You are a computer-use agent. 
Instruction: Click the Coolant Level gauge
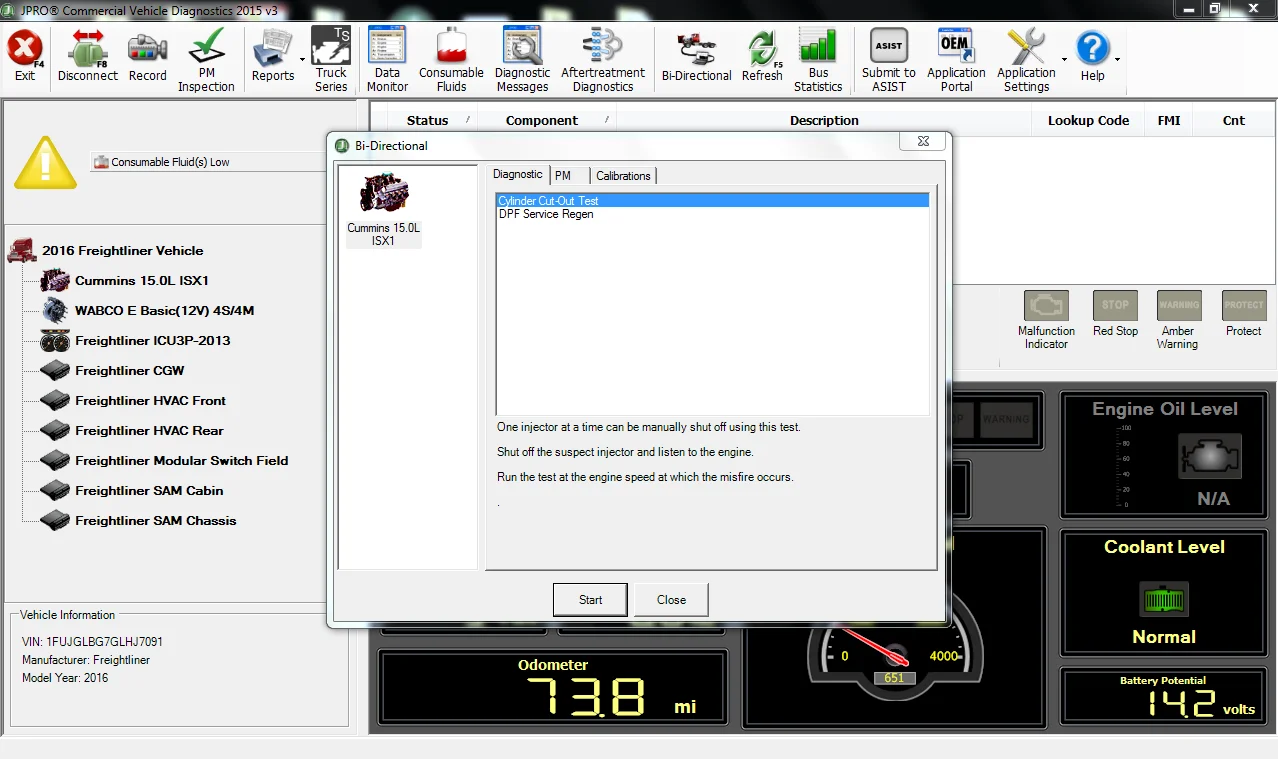1164,593
